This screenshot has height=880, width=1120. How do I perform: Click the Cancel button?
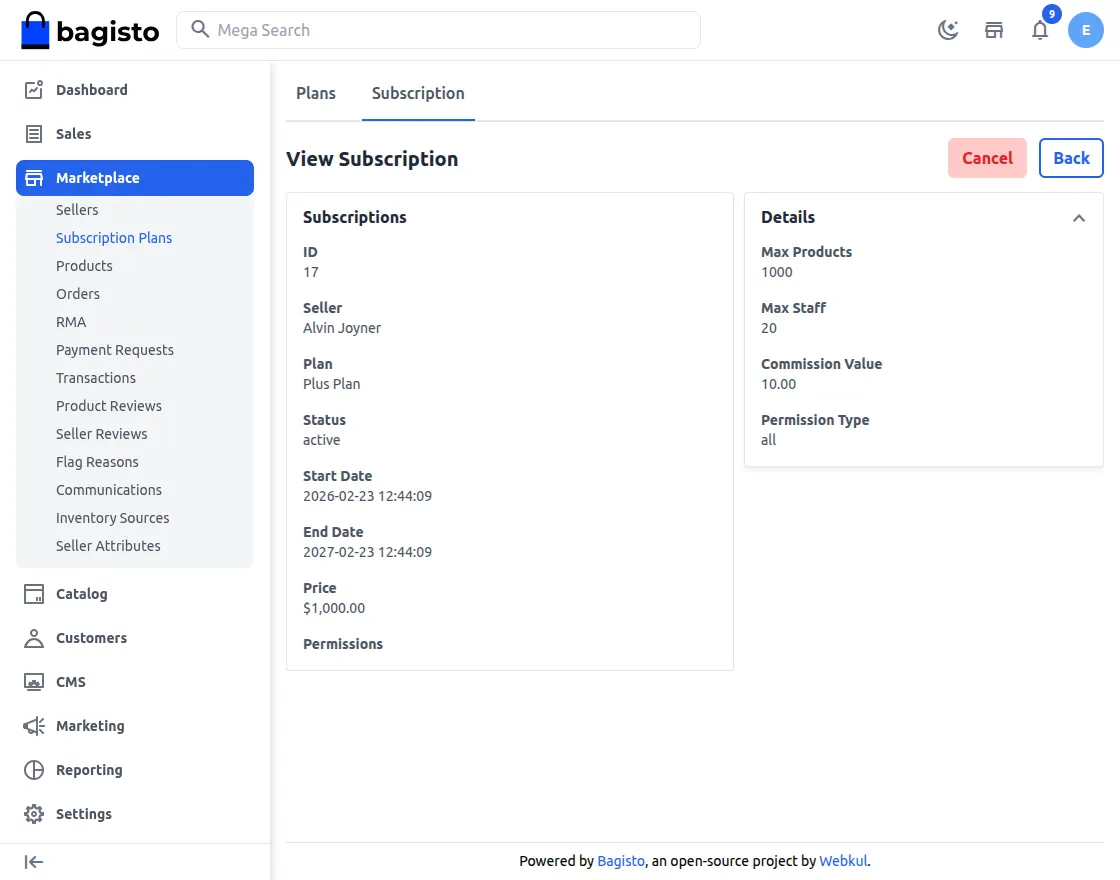[x=987, y=158]
